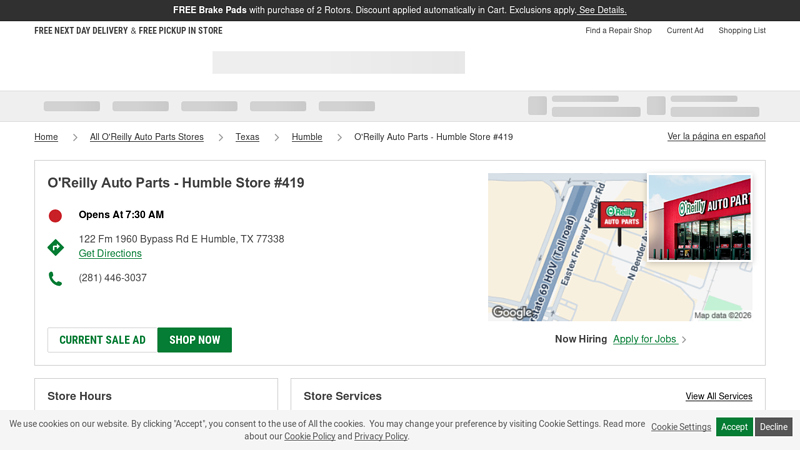
Task: Open Cookie Settings link
Action: (681, 427)
